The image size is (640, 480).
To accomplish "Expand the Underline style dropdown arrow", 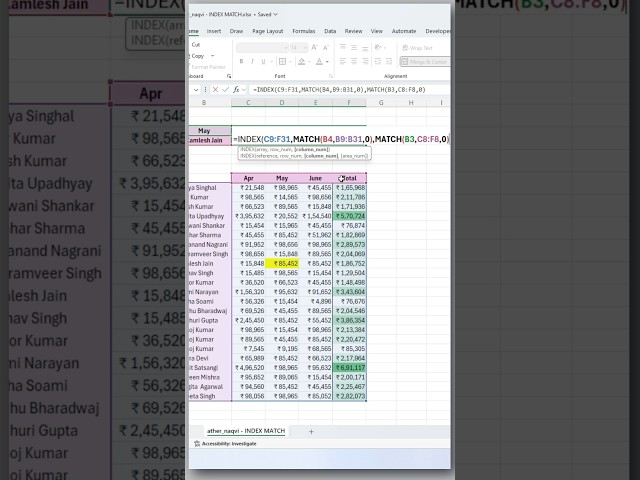I will 271,62.
